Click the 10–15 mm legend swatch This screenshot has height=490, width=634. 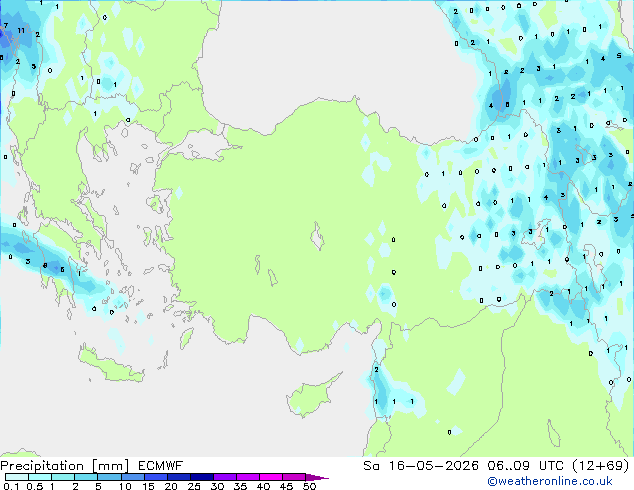point(132,477)
